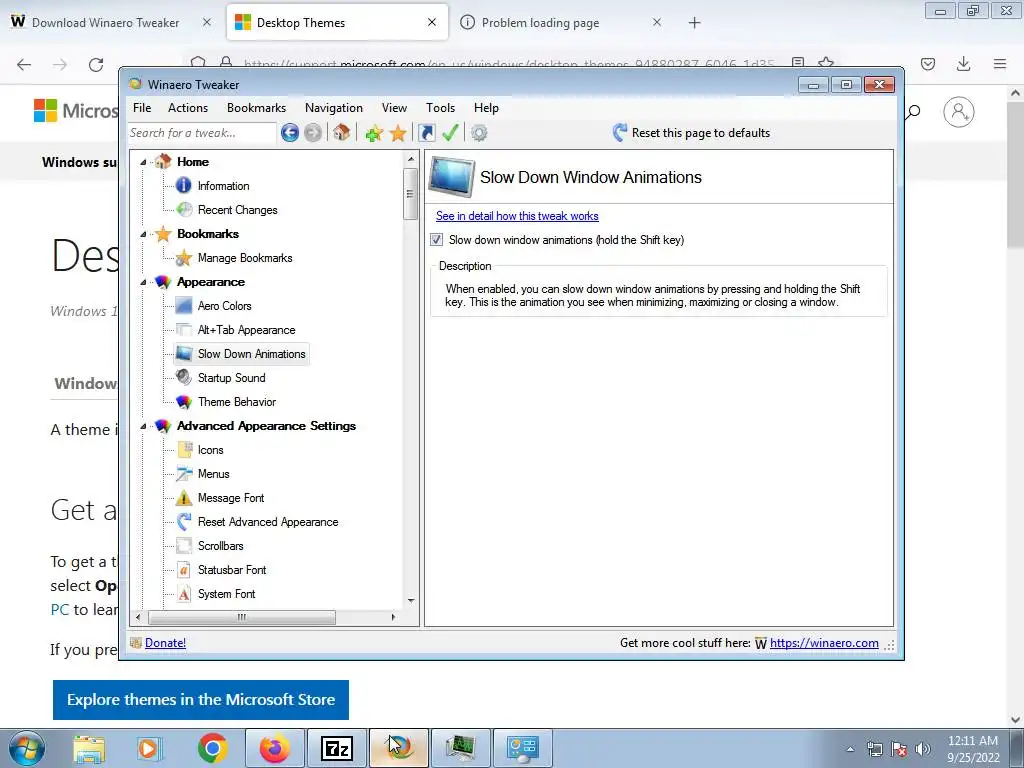Click the Donate! link
This screenshot has width=1024, height=768.
[x=165, y=643]
